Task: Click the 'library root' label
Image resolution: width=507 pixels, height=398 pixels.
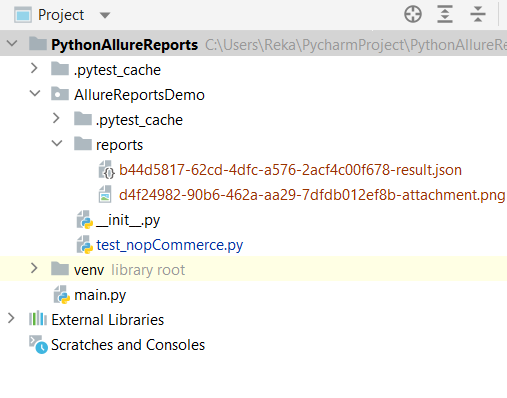Action: pos(148,270)
